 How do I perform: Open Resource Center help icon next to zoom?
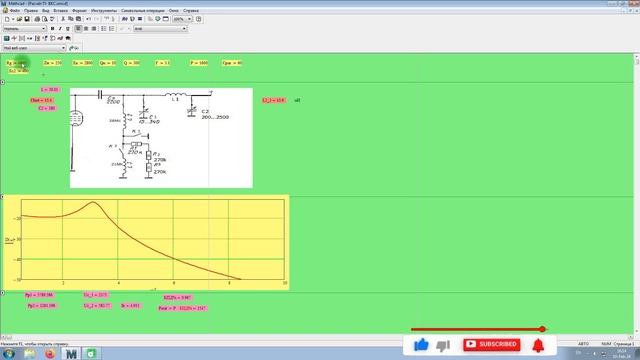tap(199, 19)
